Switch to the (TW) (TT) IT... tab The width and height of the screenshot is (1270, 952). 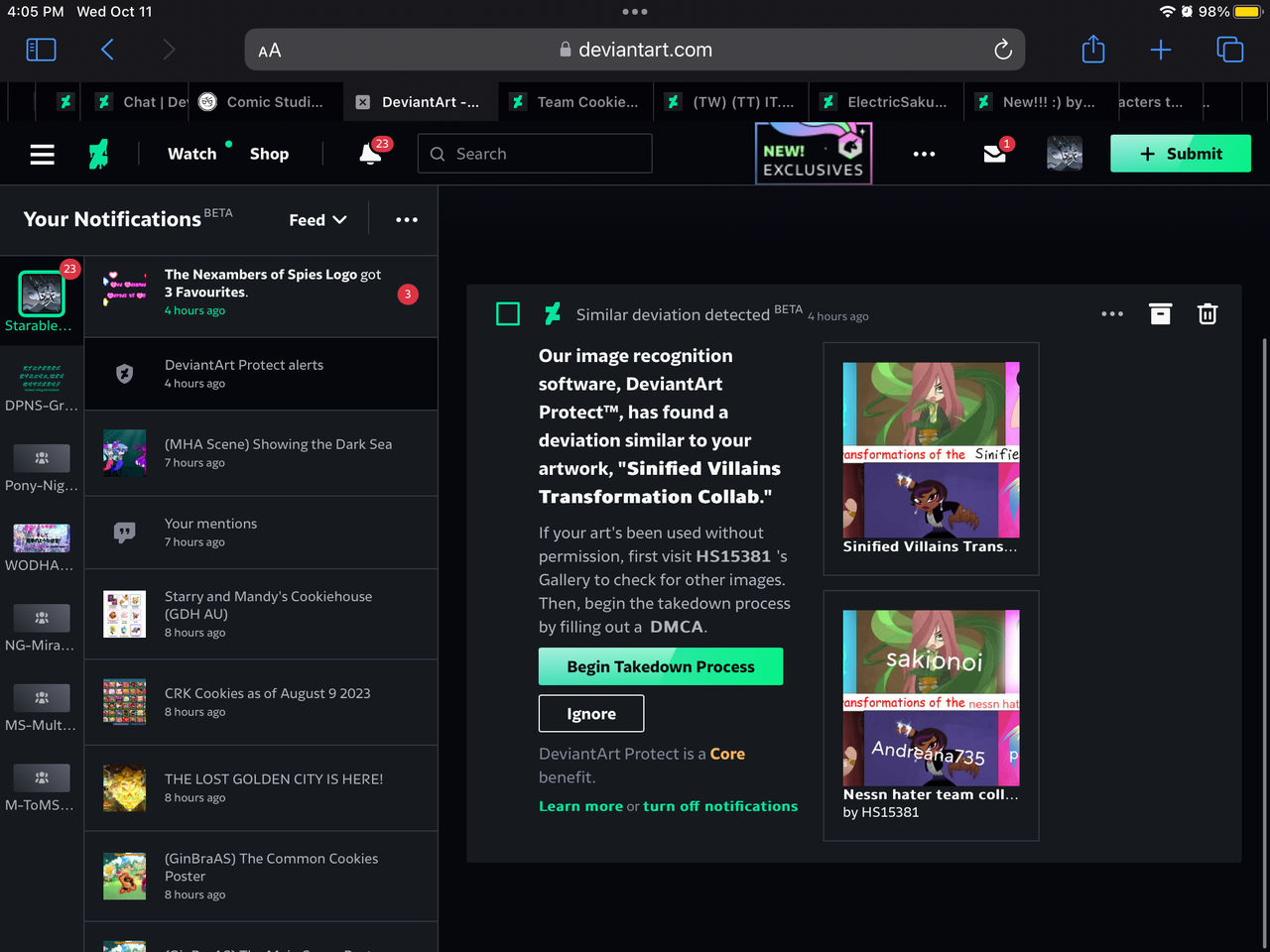click(x=730, y=102)
